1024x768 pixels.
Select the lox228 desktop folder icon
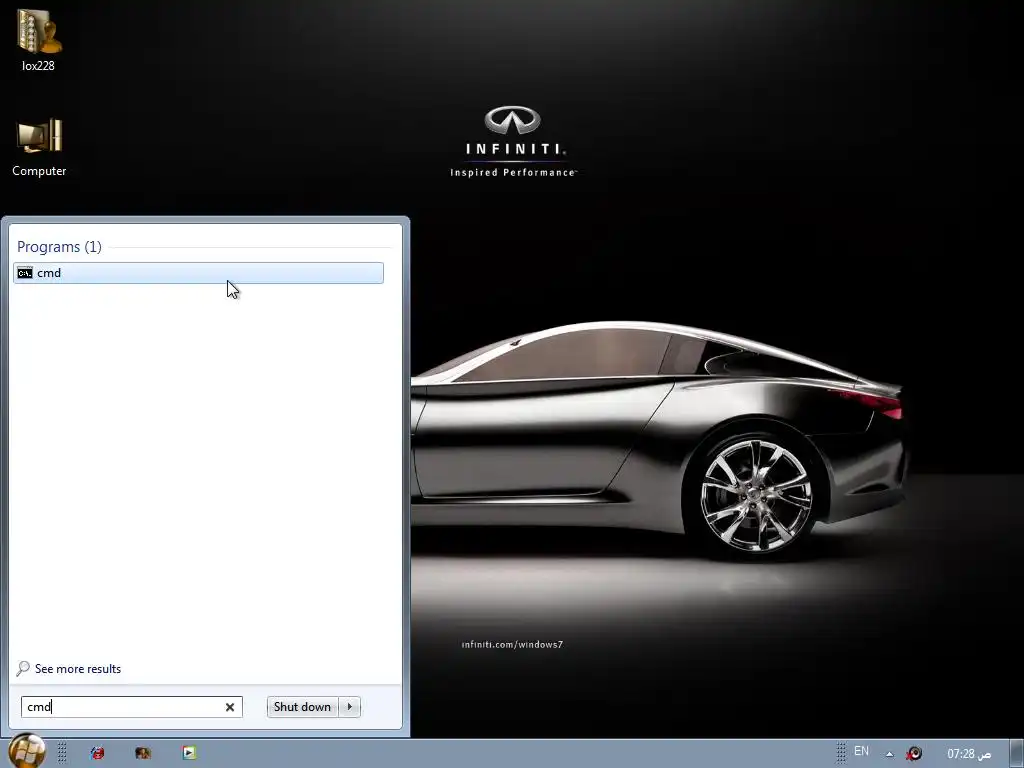coord(39,39)
